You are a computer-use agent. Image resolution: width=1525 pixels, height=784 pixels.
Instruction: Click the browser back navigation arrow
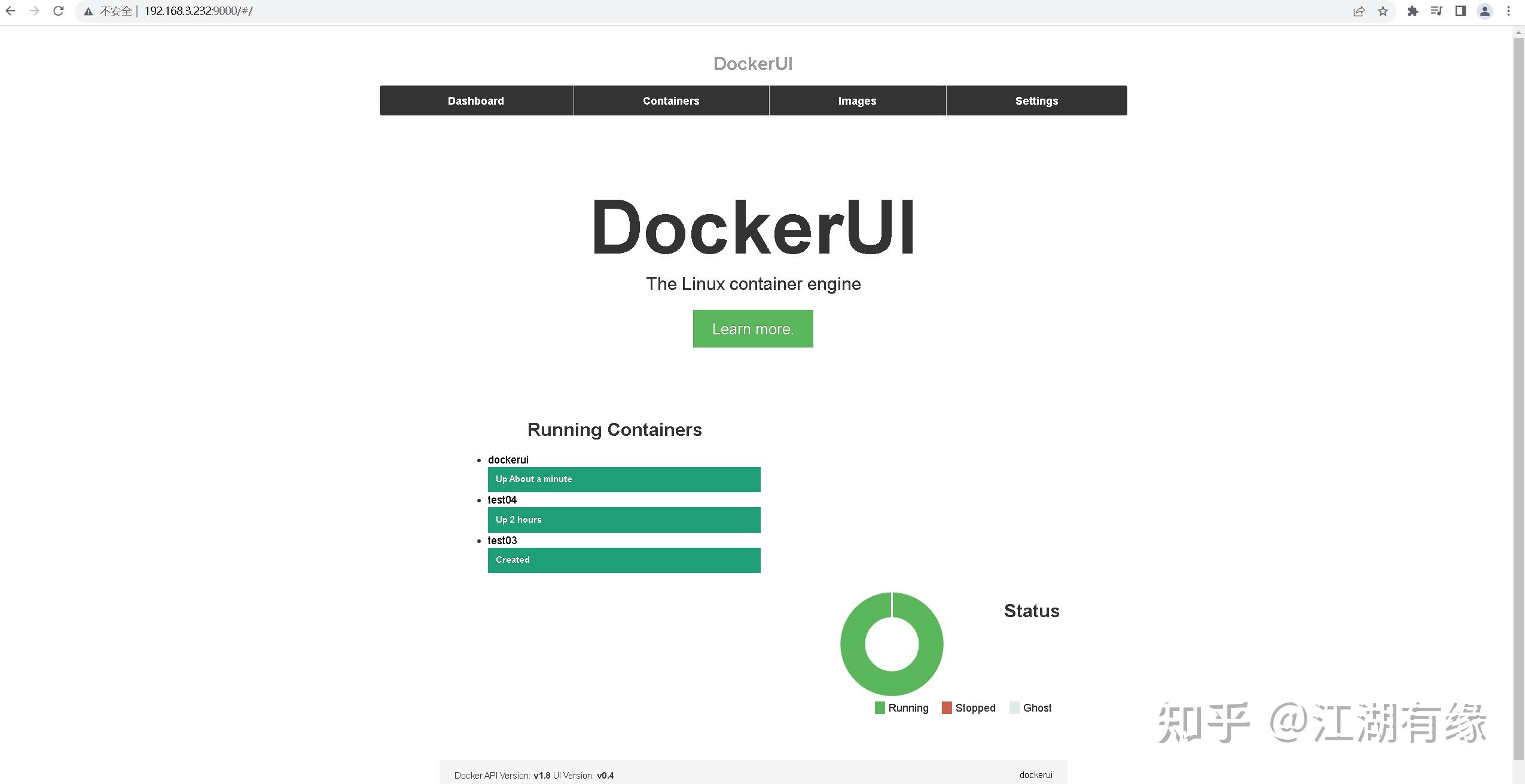pos(10,11)
